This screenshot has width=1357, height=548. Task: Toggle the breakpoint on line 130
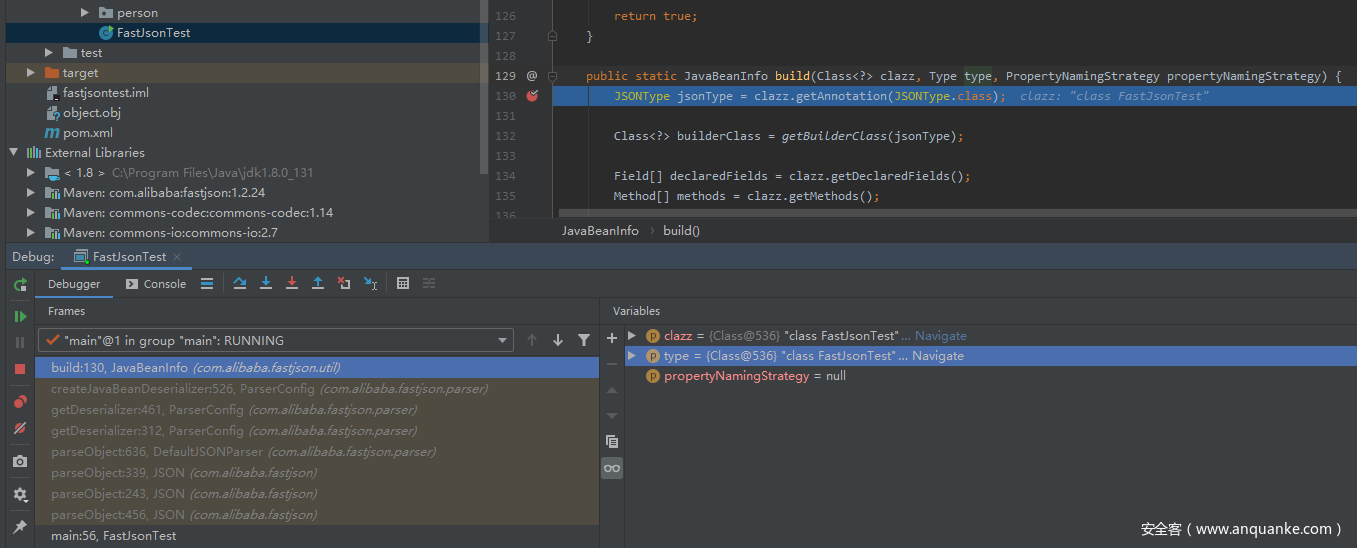click(x=532, y=96)
